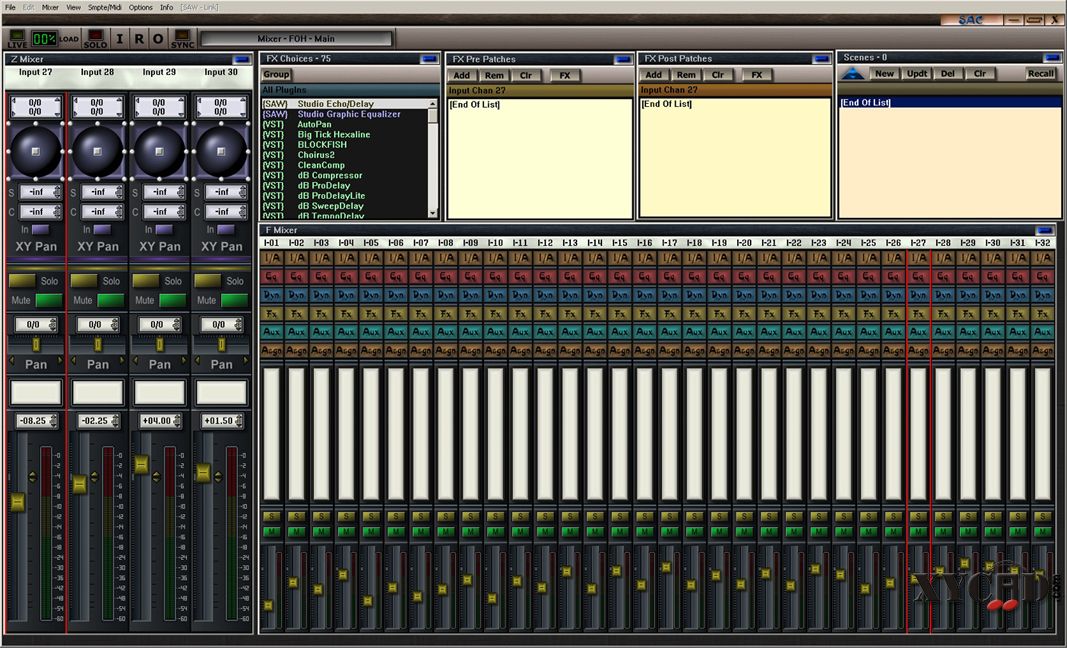1067x648 pixels.
Task: Click the Pan left arrow on Input 29
Action: (135, 360)
